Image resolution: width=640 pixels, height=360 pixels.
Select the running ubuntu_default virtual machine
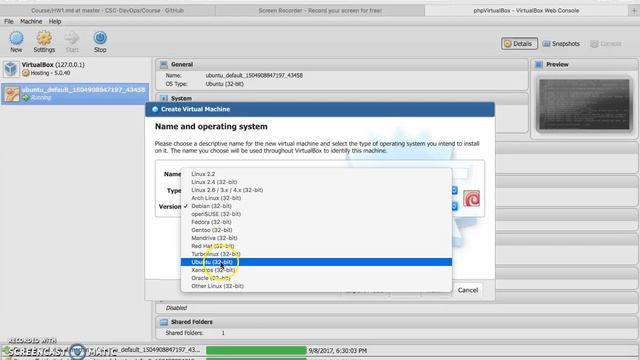pyautogui.click(x=76, y=93)
